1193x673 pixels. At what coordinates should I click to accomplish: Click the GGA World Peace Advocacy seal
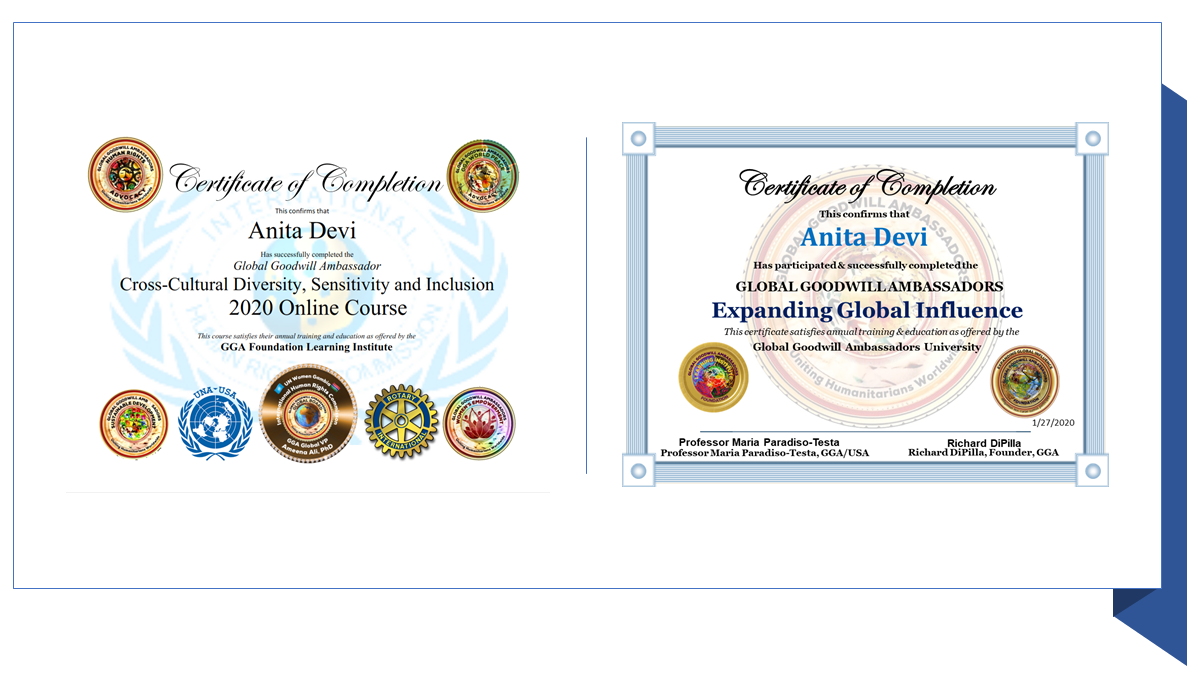point(482,175)
